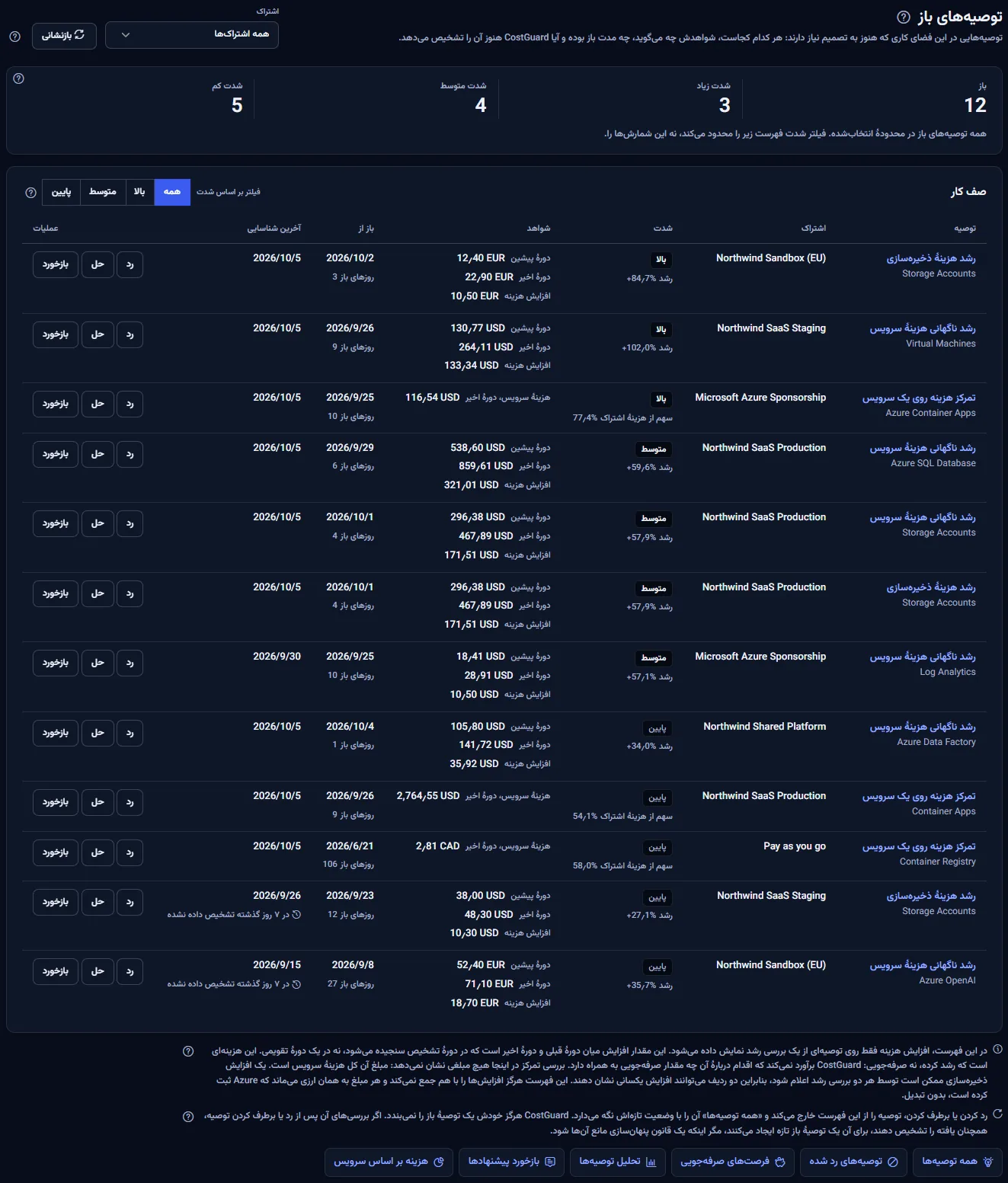Click the clock icon in the 2026/9/26 detection row
Screen dimensions: 1008x1183
pyautogui.click(x=296, y=914)
